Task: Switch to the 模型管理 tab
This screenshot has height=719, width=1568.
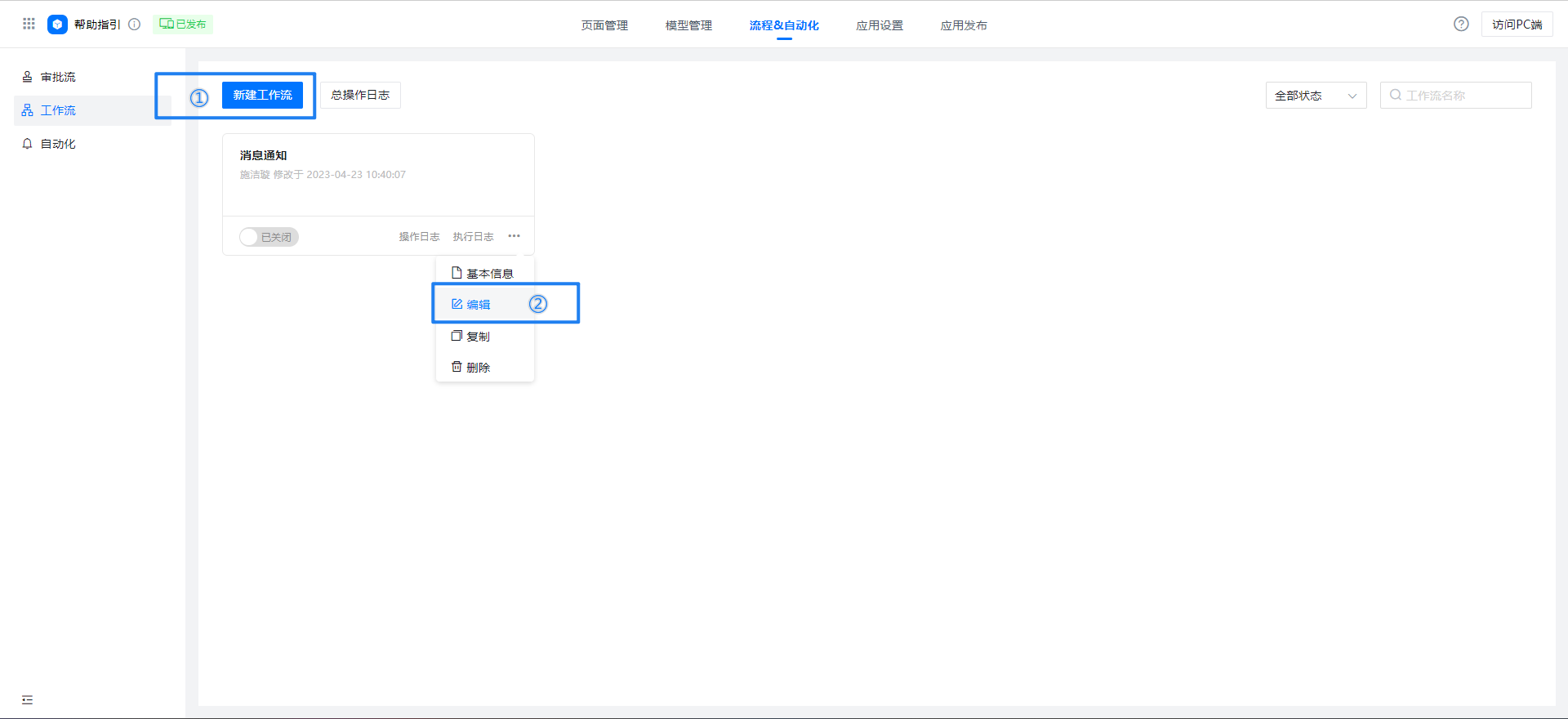Action: pos(688,25)
